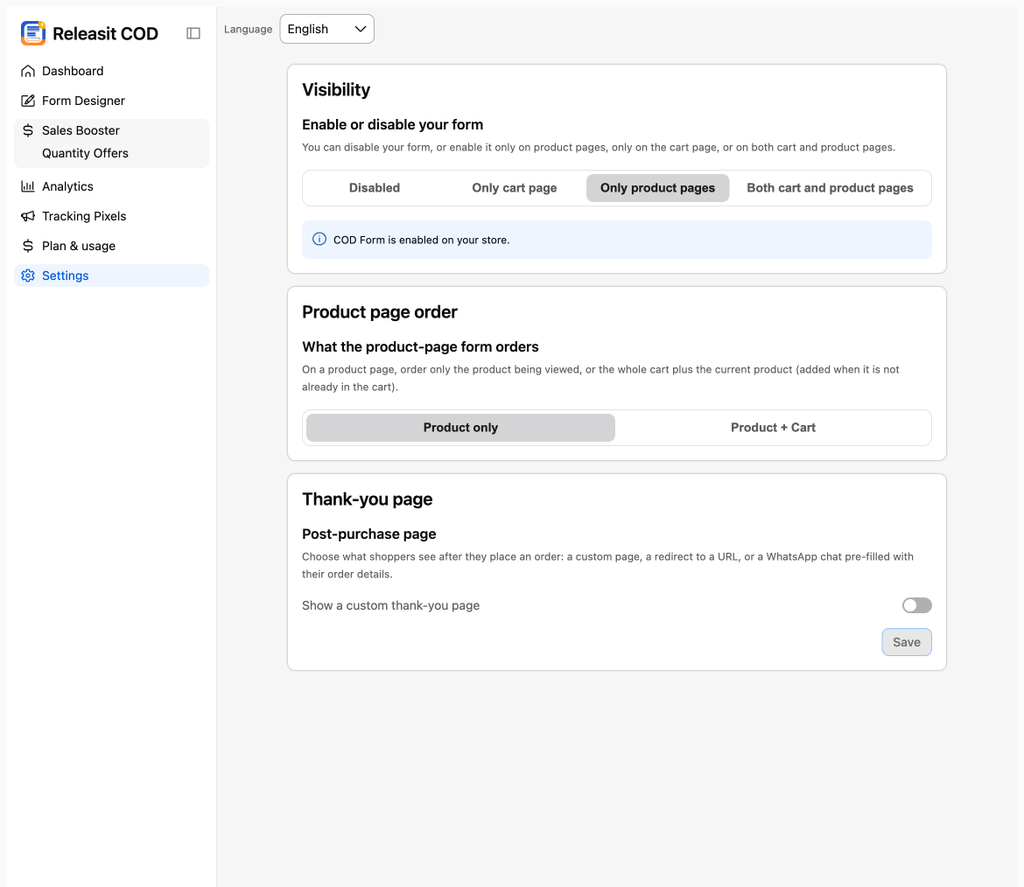Click the Sales Booster dollar icon
1024x887 pixels.
point(28,130)
